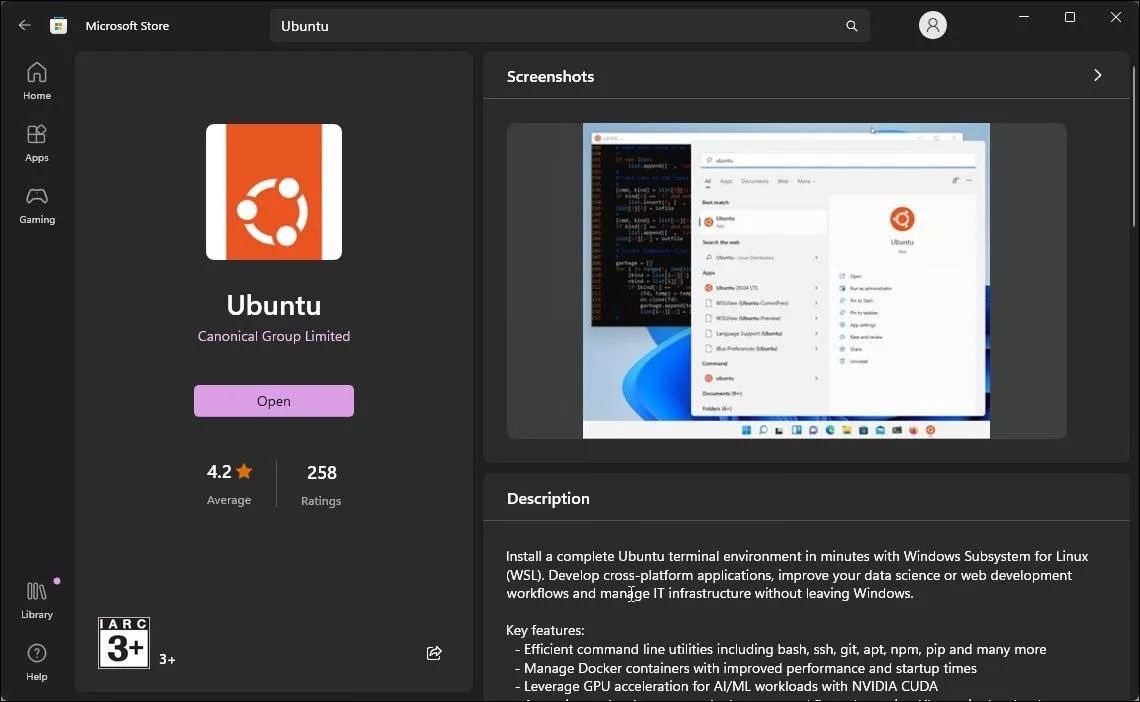The image size is (1140, 702).
Task: Click the Description section heading
Action: tap(548, 498)
